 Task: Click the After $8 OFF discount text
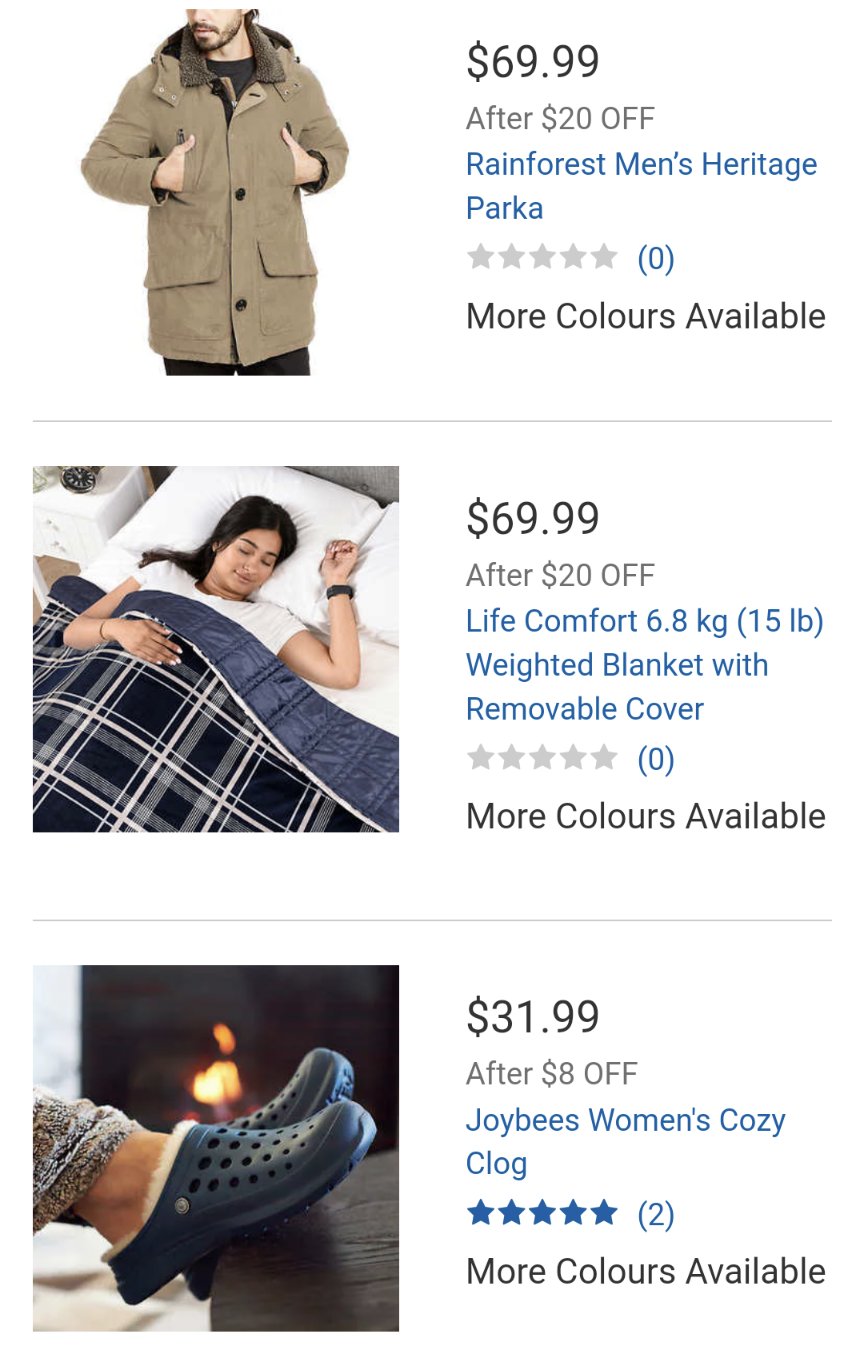(552, 1074)
